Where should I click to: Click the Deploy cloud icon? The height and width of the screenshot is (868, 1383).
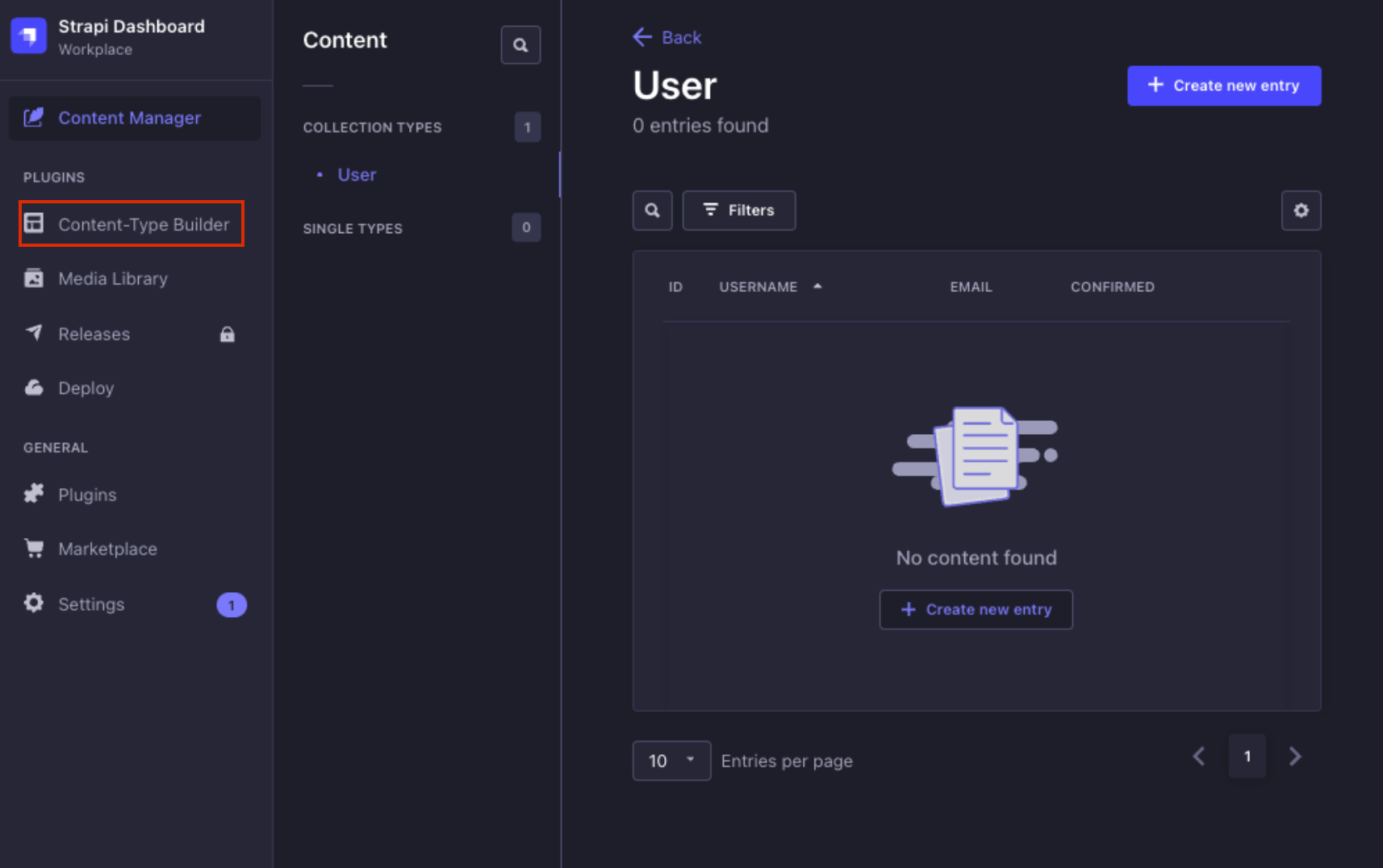(x=34, y=387)
